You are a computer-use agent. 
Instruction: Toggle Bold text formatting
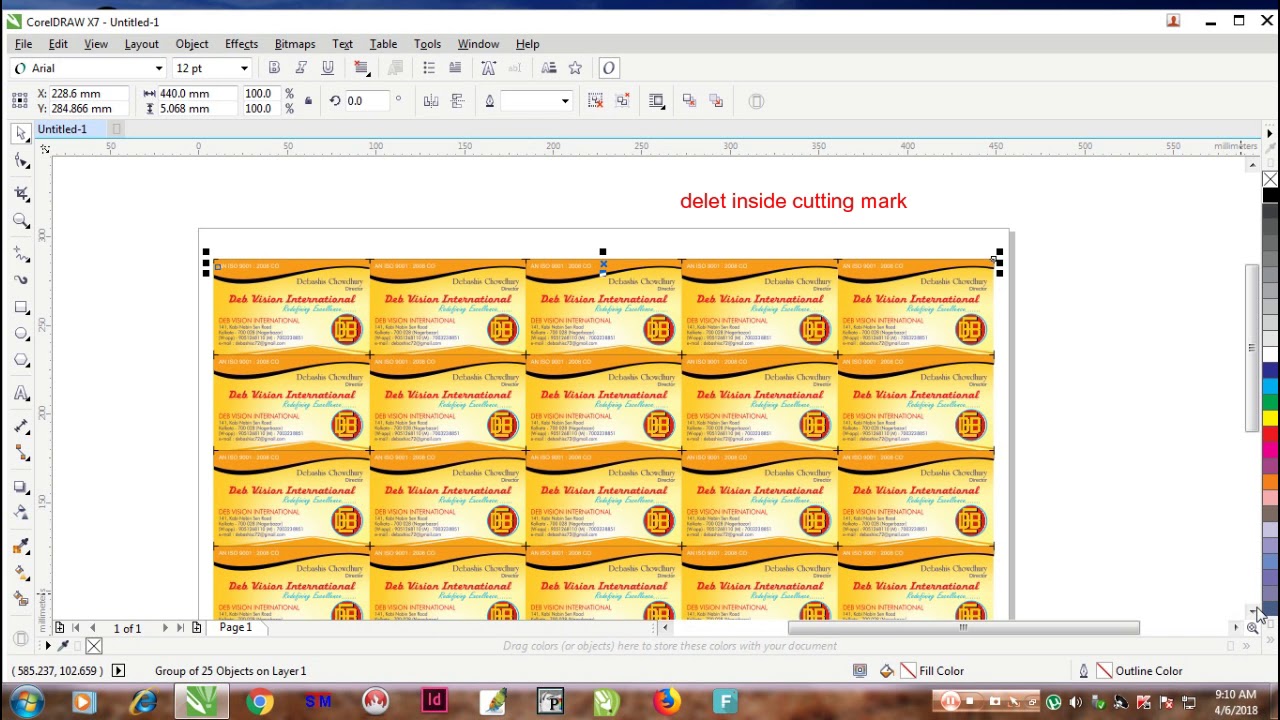(274, 68)
